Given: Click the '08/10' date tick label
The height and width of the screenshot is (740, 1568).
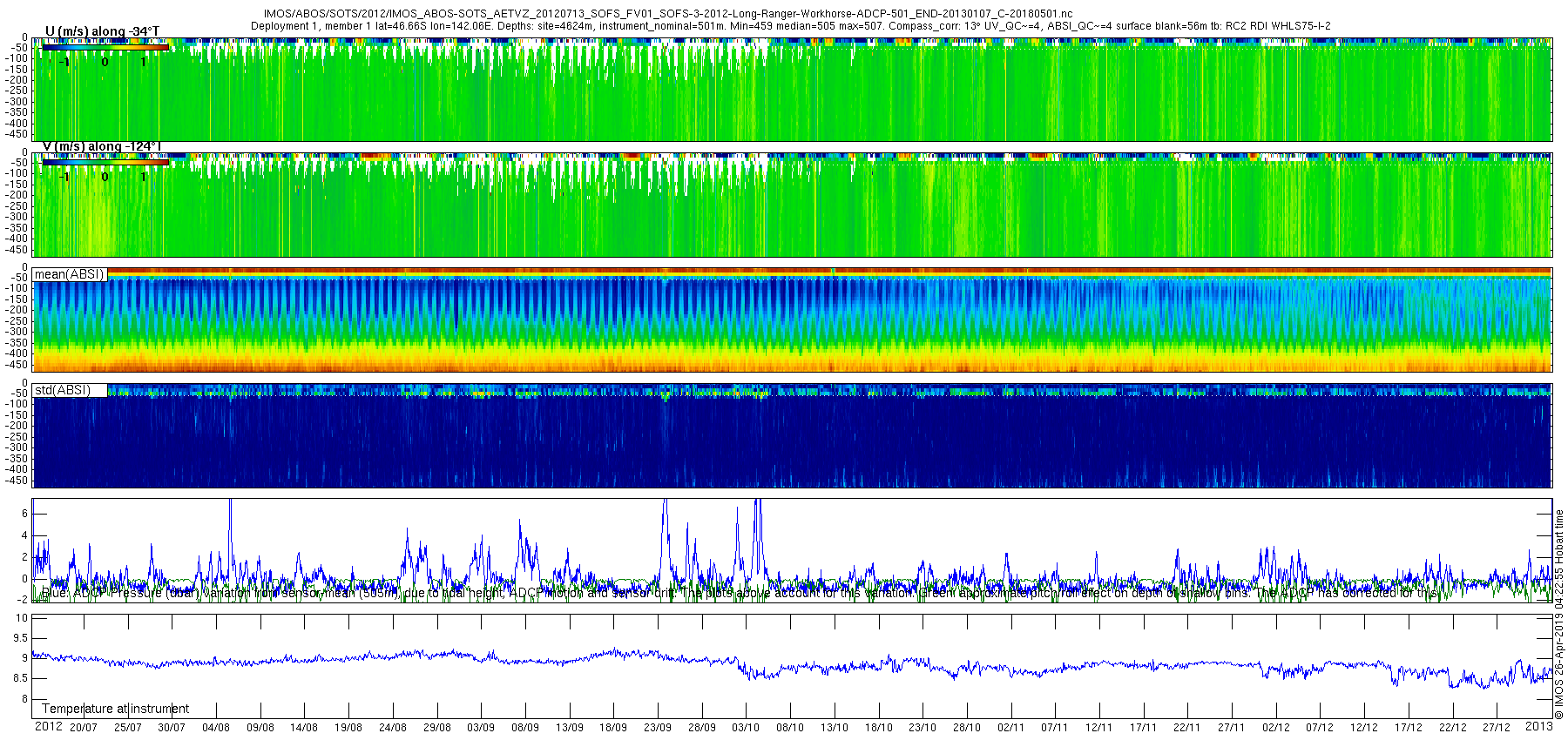Looking at the screenshot, I should 790,728.
